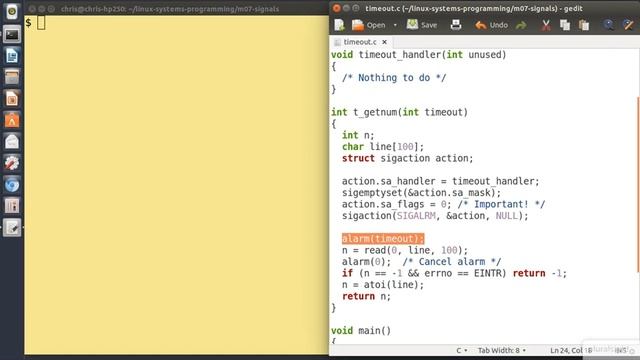Click the 'char line[100];' declaration
Image resolution: width=640 pixels, height=360 pixels.
pos(383,147)
